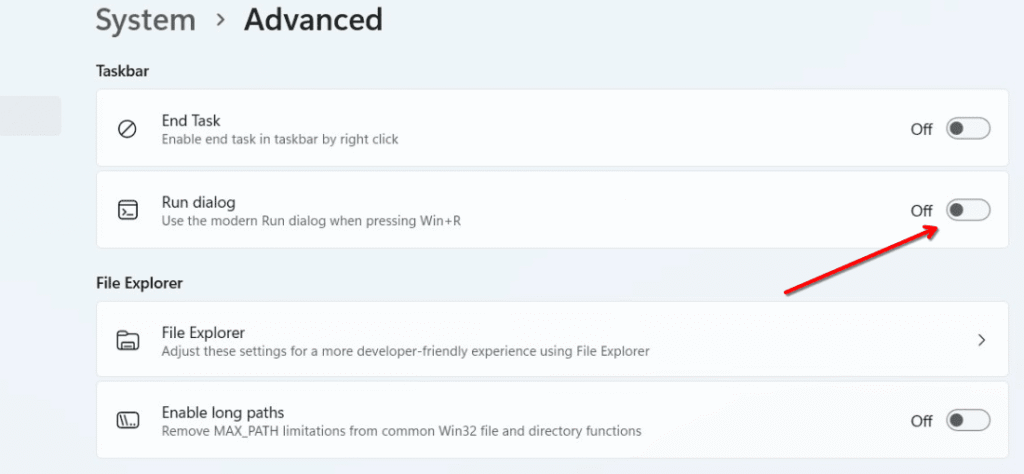Click the highlighted item in the left sidebar
Screen dimensions: 1024x474
30,116
